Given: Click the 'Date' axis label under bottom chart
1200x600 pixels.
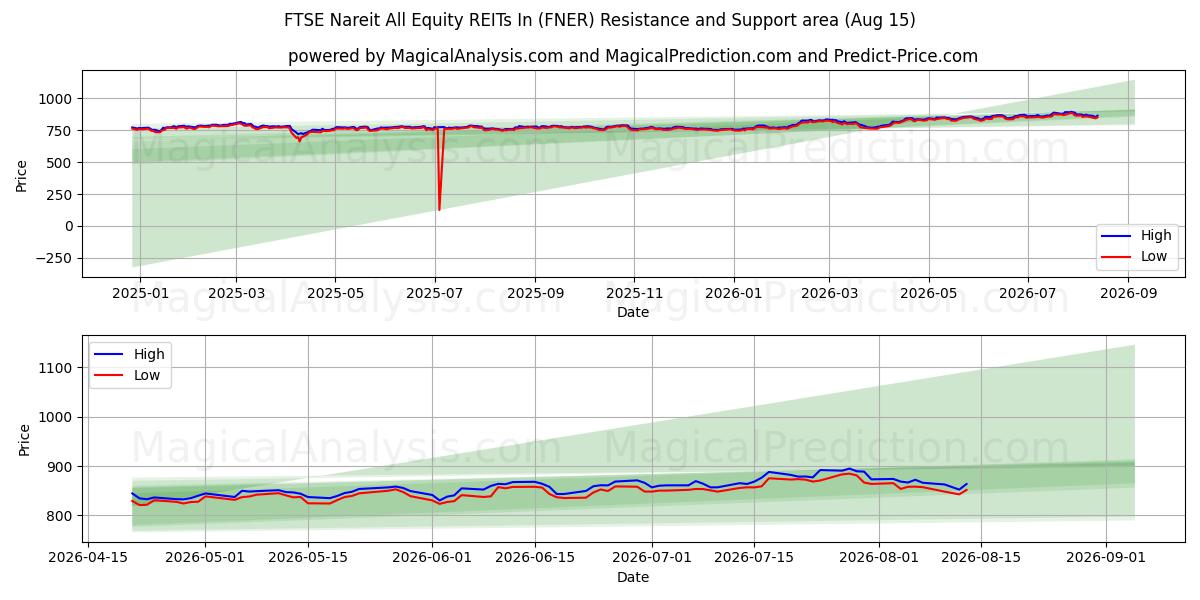Looking at the screenshot, I should pos(632,577).
